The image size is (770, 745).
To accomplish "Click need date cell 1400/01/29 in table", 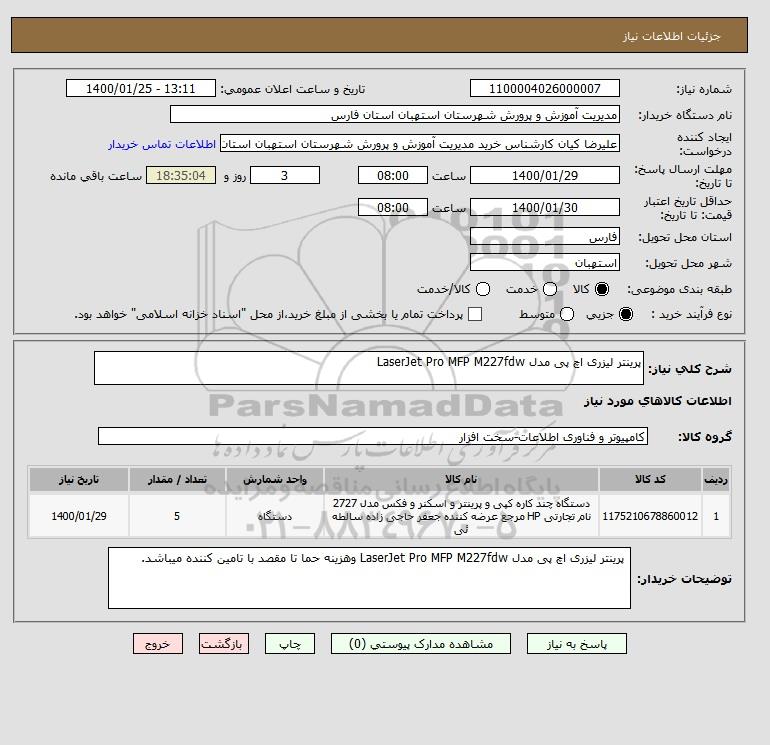I will click(79, 516).
